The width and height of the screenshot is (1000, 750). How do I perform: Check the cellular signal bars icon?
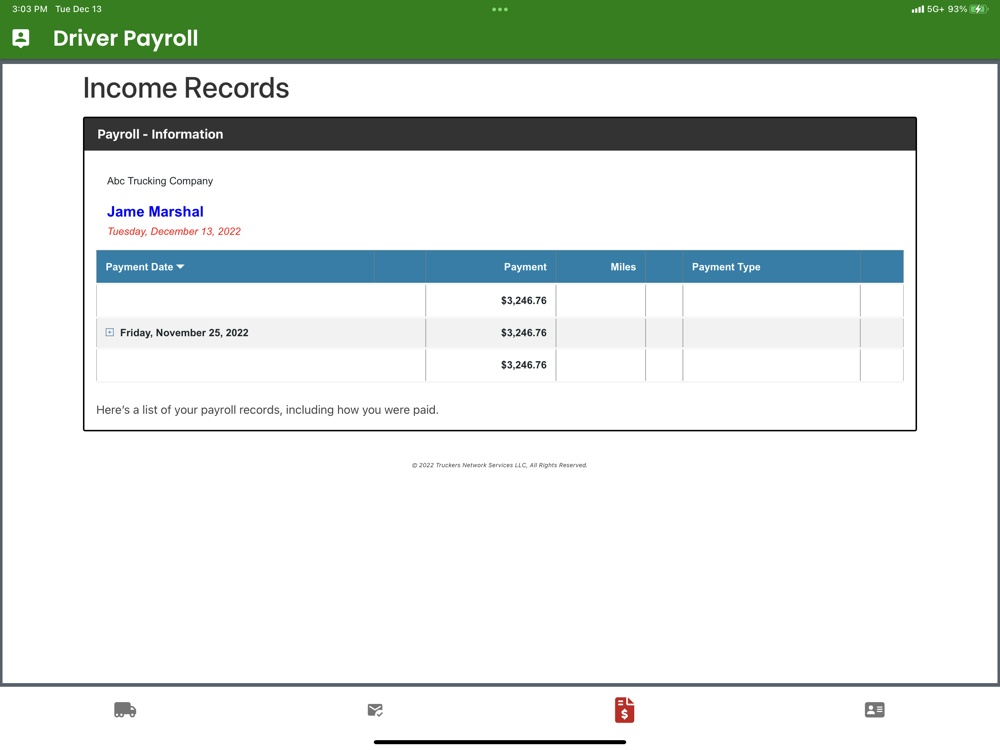coord(918,9)
